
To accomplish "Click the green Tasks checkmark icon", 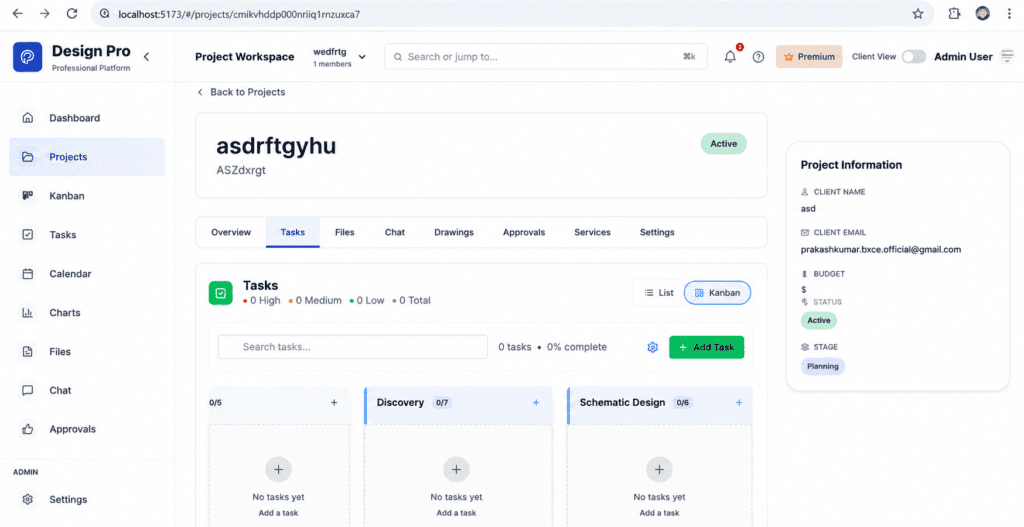I will (x=221, y=293).
